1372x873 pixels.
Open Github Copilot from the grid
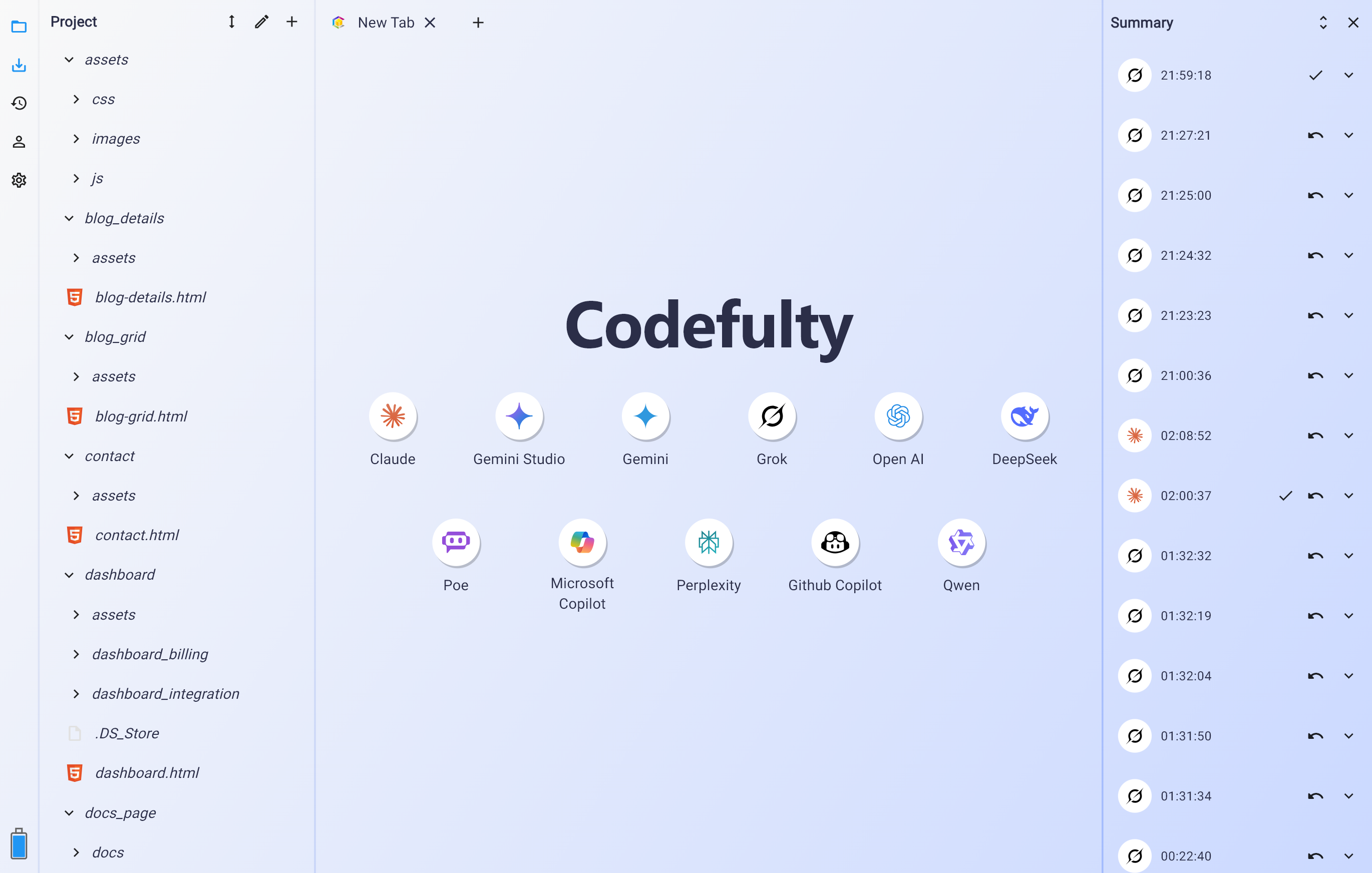(835, 542)
